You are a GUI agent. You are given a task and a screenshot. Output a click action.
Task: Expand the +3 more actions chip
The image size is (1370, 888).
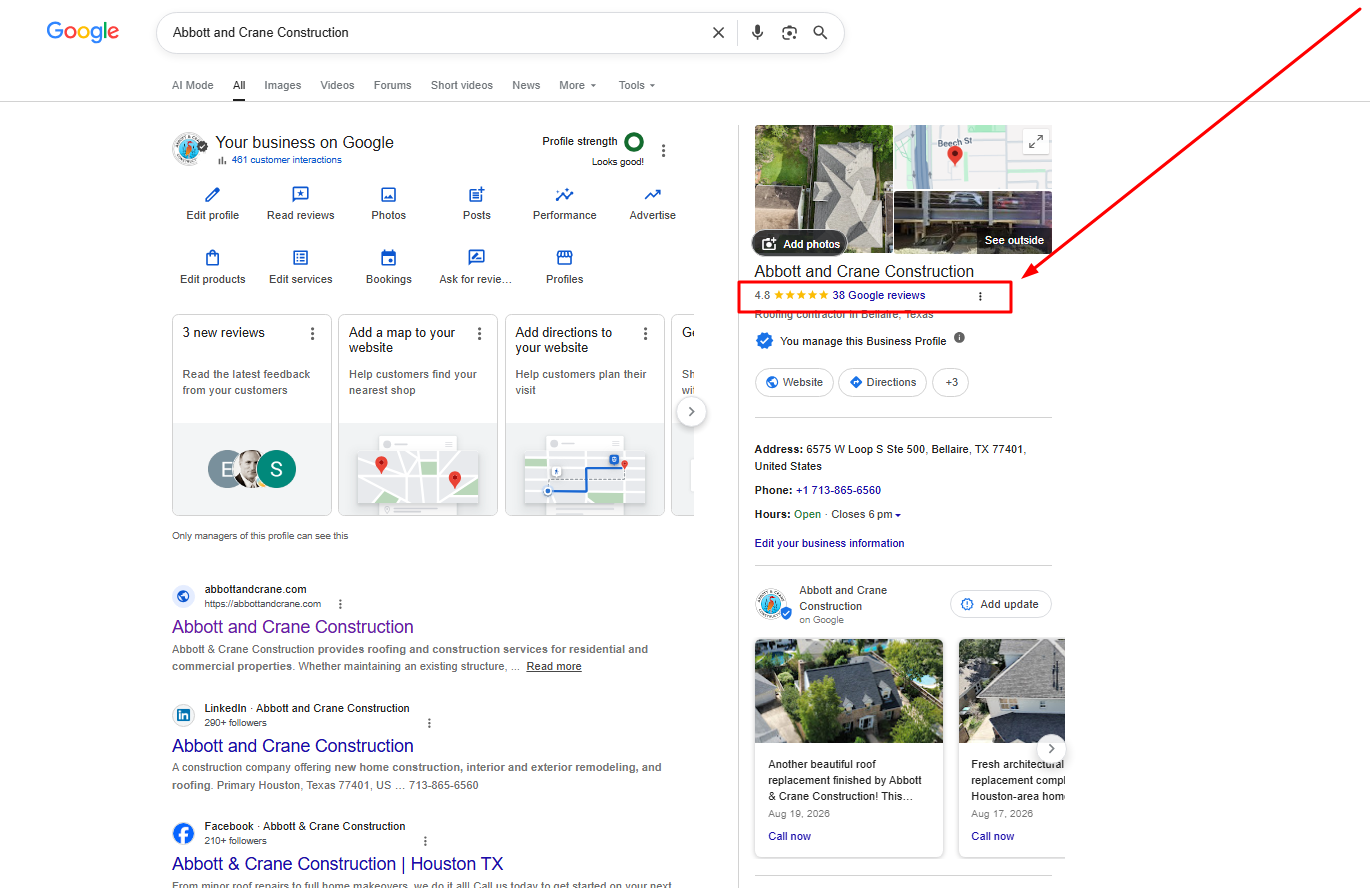951,382
